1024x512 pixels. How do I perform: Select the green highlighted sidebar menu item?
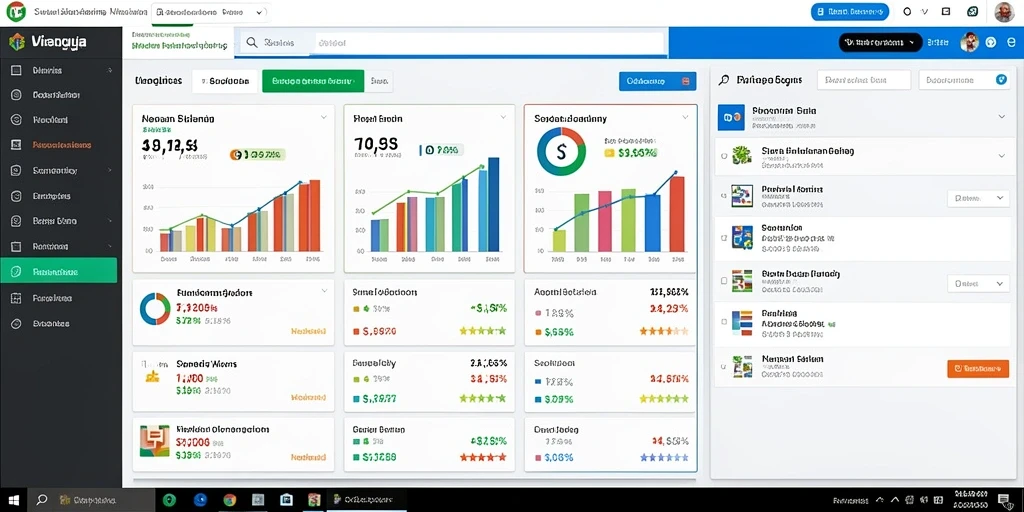(59, 270)
